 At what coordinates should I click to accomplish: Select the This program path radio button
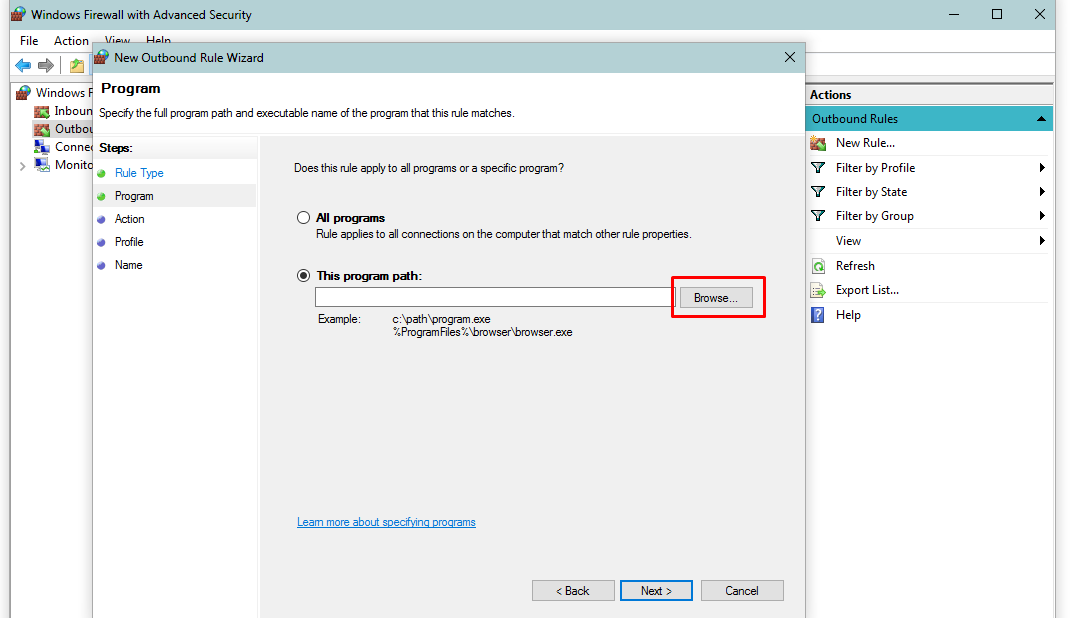point(303,275)
